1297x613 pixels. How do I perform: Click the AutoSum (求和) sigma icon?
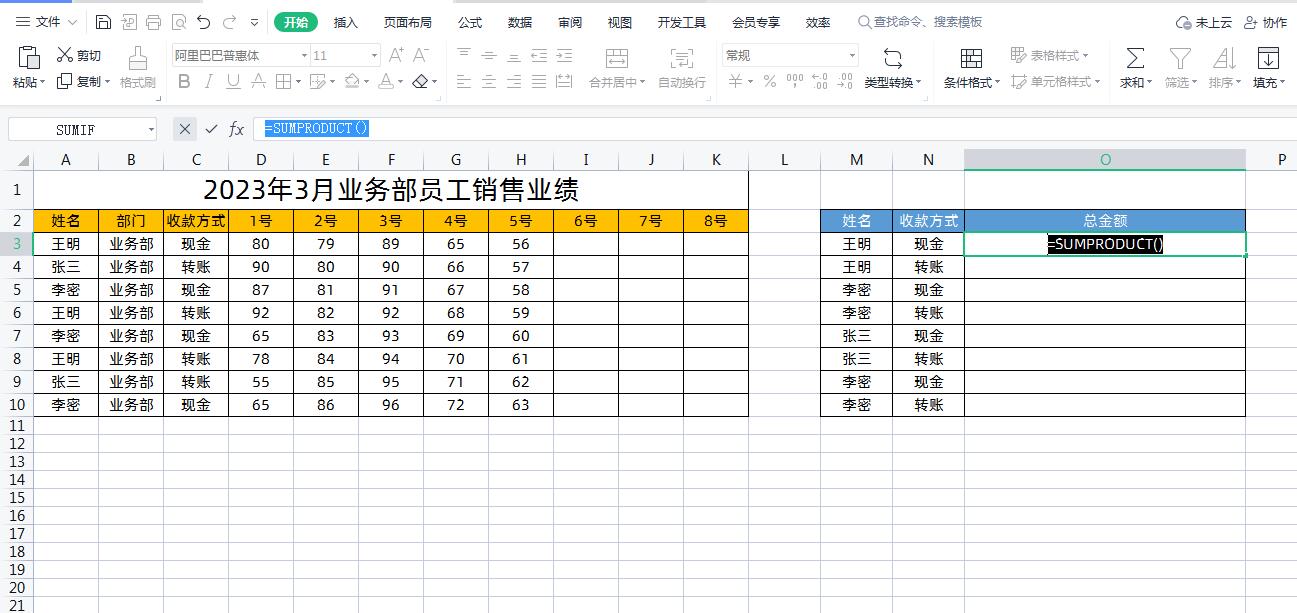[x=1135, y=58]
